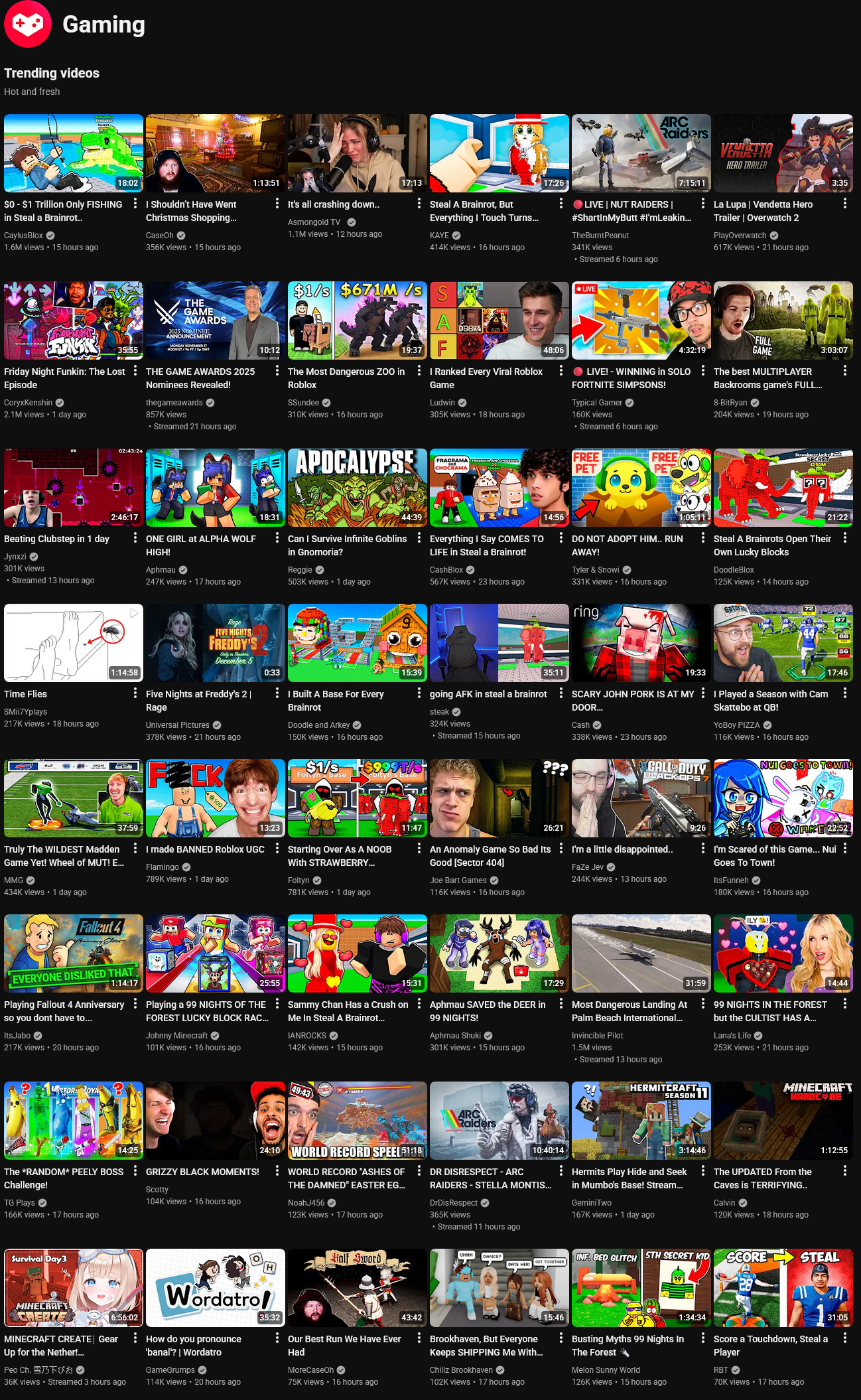The width and height of the screenshot is (861, 1400).
Task: Open more options for 'The Most Dangerous ZOO in Roblox'
Action: [x=419, y=371]
